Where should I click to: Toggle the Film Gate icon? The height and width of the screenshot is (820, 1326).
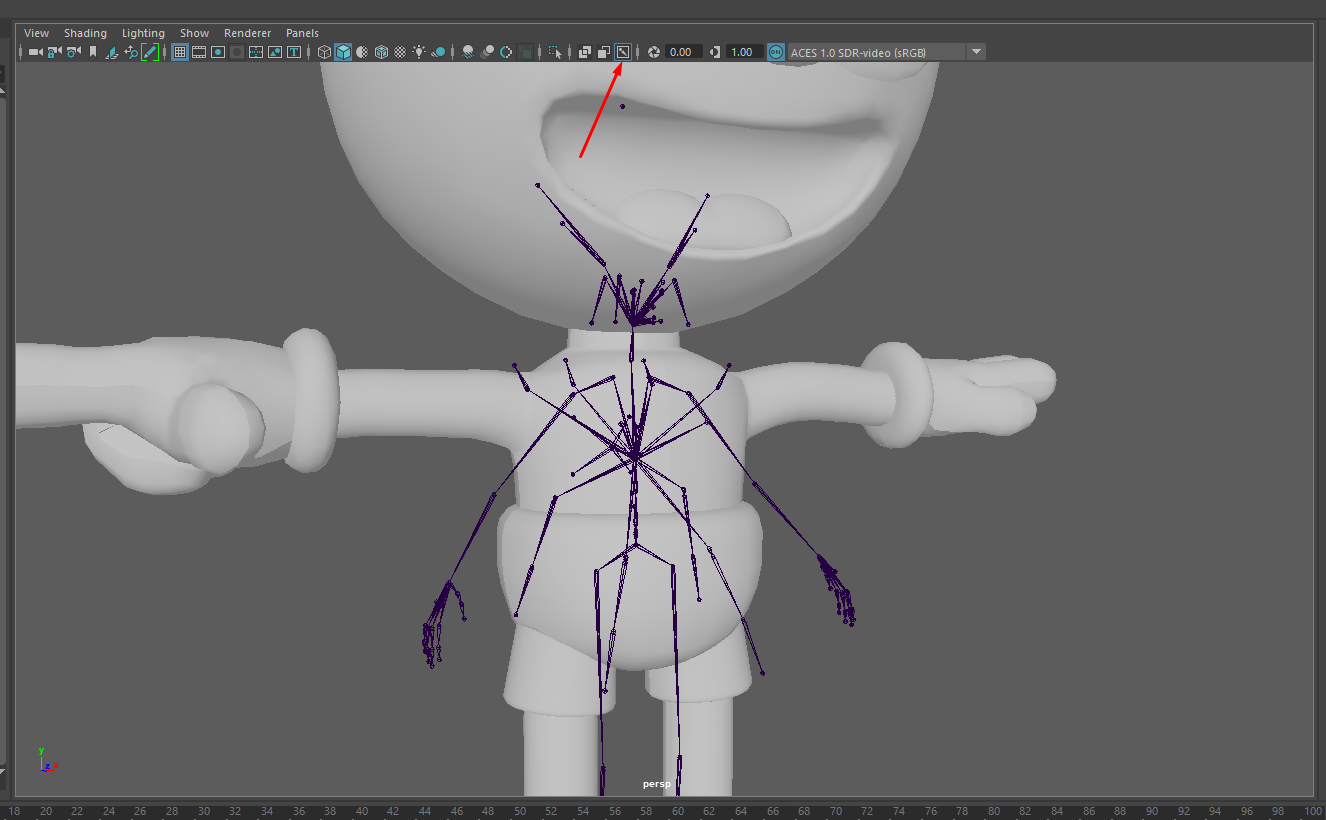click(199, 52)
